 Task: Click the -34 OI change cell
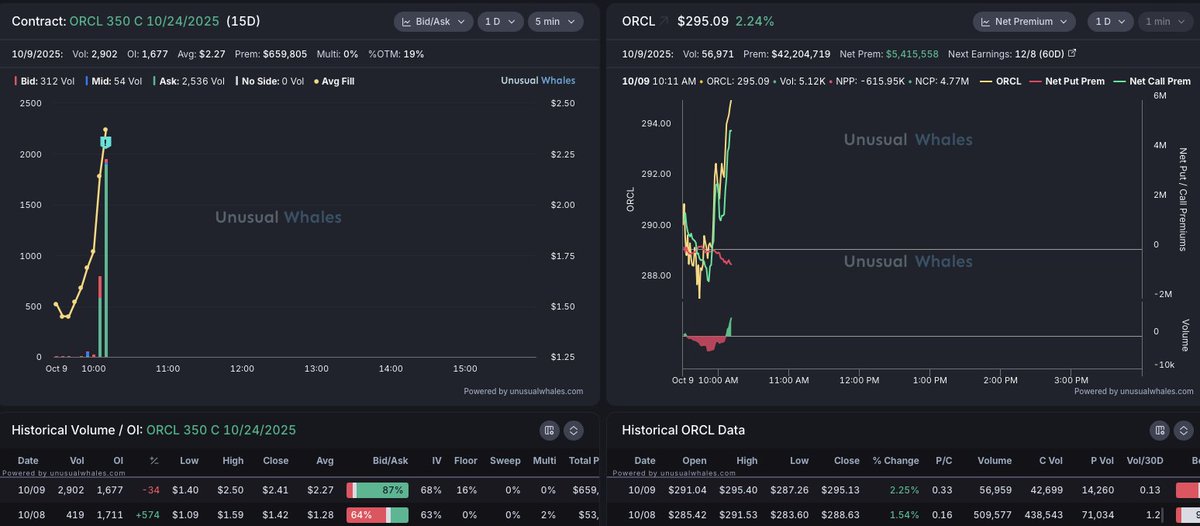[x=150, y=490]
